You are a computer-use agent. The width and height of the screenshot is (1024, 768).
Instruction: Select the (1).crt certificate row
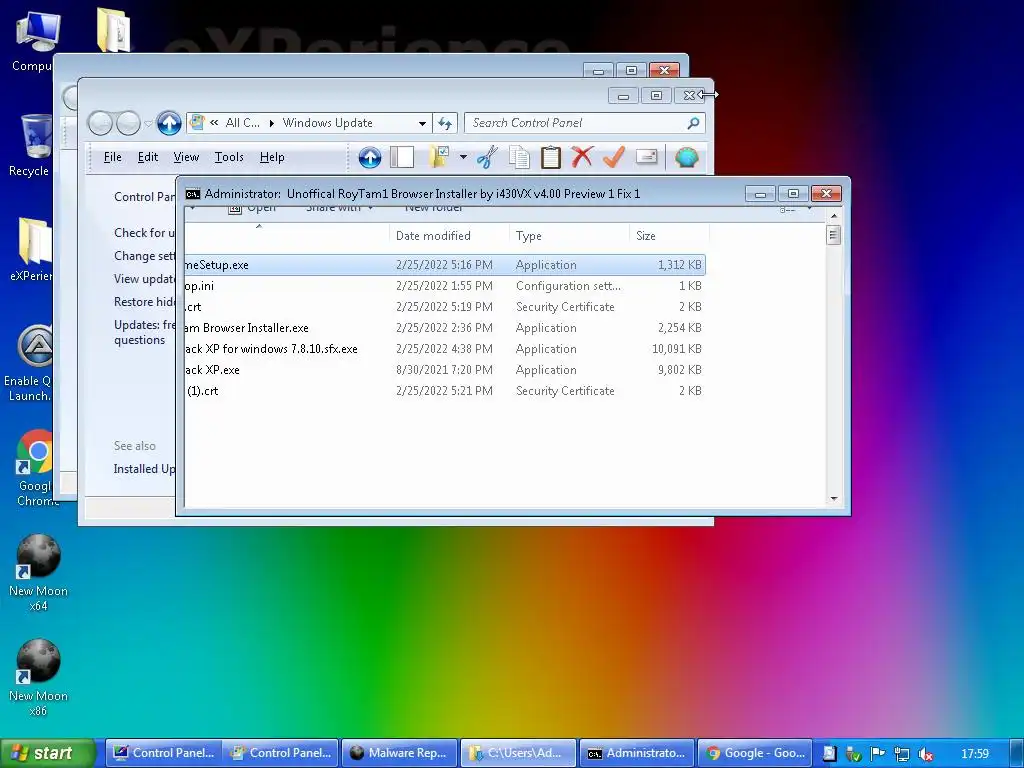[x=445, y=390]
